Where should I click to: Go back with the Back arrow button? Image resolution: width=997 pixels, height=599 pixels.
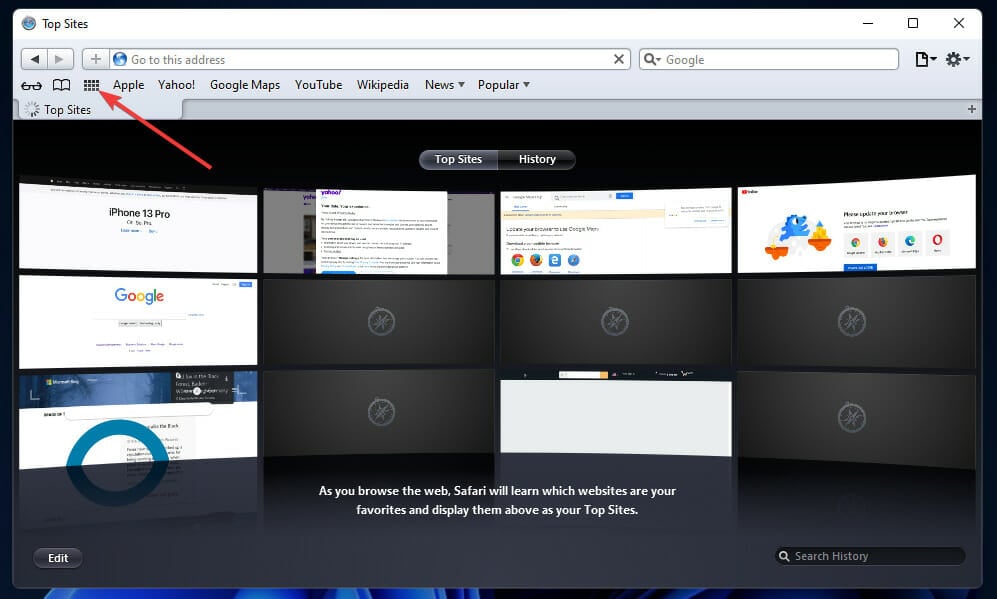tap(34, 59)
